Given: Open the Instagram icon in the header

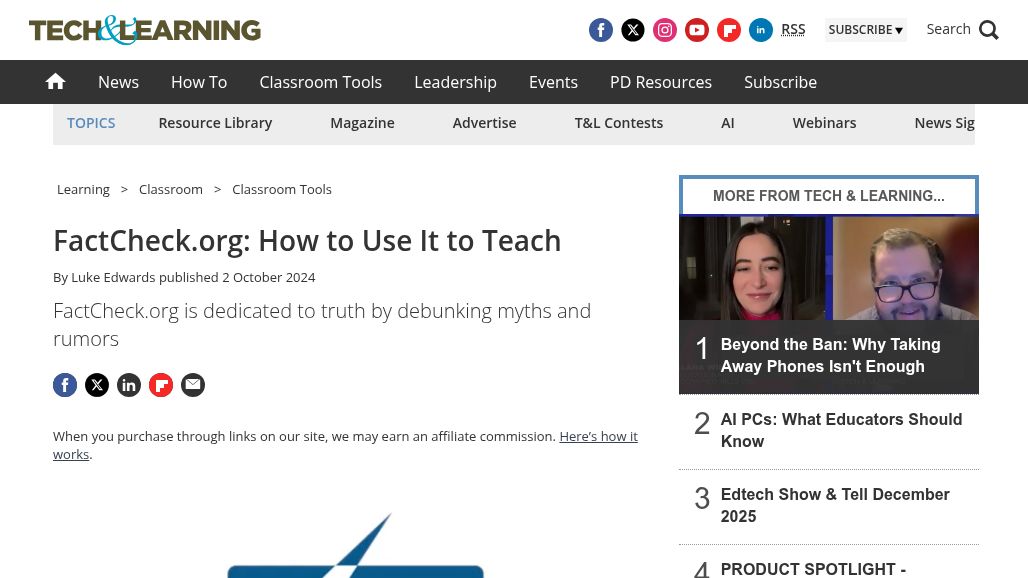Looking at the screenshot, I should pyautogui.click(x=665, y=30).
